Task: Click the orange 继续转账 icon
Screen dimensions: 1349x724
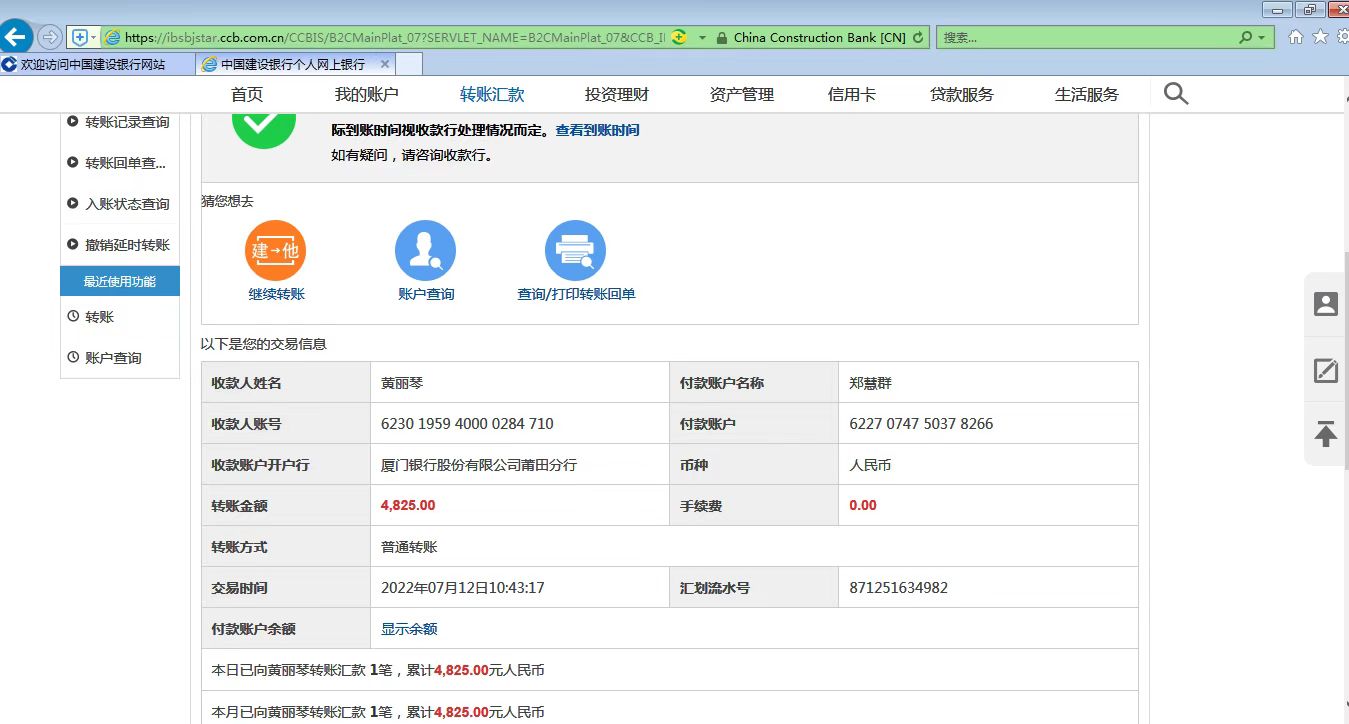Action: pos(275,251)
